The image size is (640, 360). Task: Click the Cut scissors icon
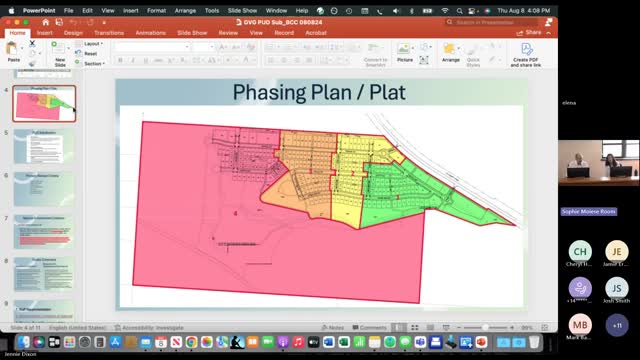(32, 43)
